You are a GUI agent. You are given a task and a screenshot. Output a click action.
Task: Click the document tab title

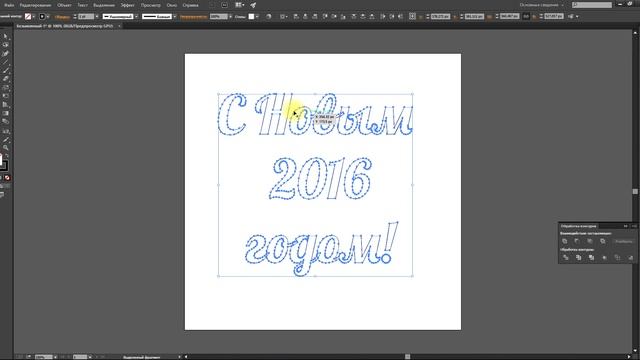[64, 26]
